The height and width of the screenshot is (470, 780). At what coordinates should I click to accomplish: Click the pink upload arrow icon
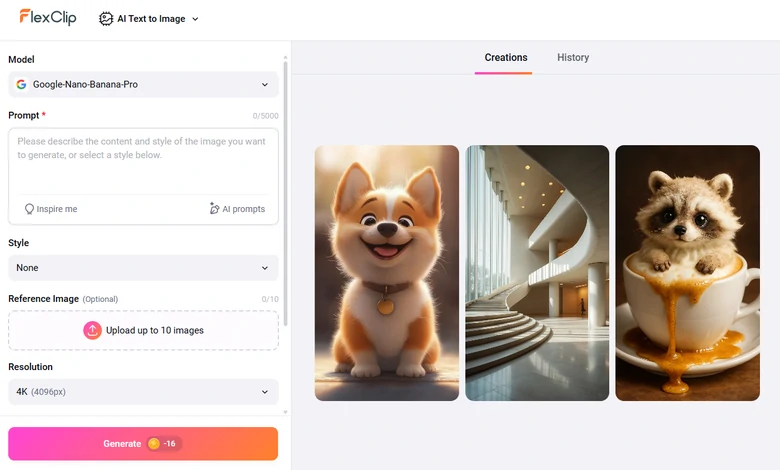(92, 330)
